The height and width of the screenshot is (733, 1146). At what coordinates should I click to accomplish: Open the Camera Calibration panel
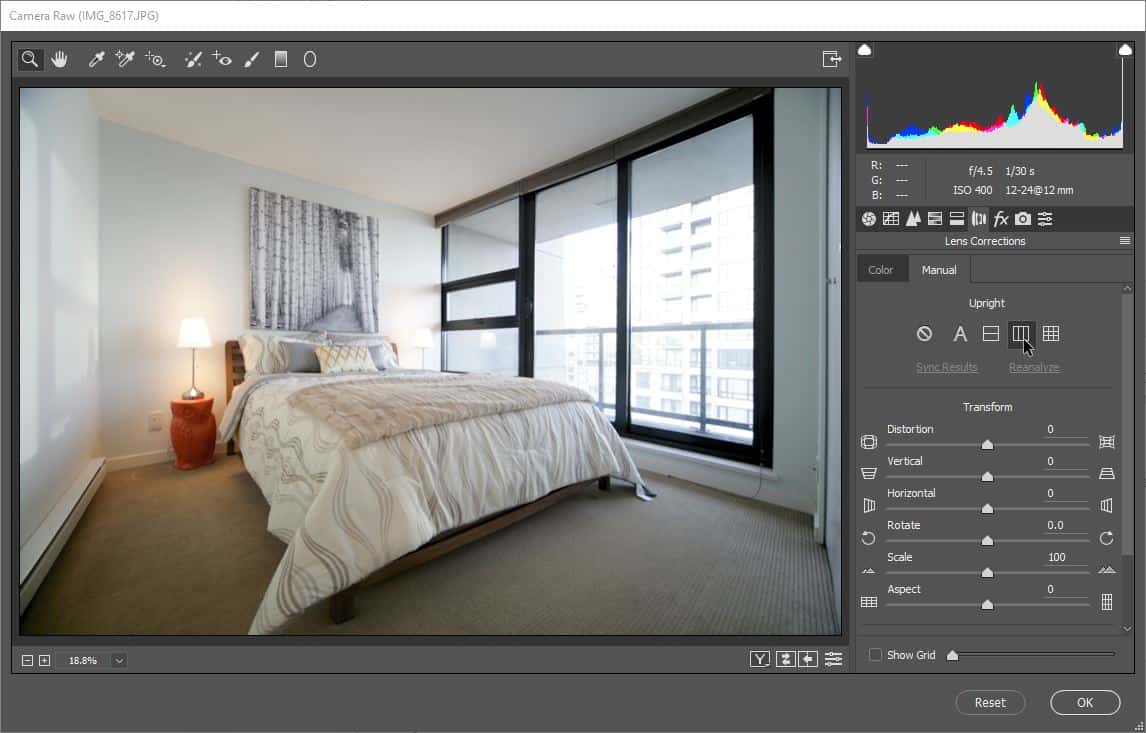click(1023, 218)
